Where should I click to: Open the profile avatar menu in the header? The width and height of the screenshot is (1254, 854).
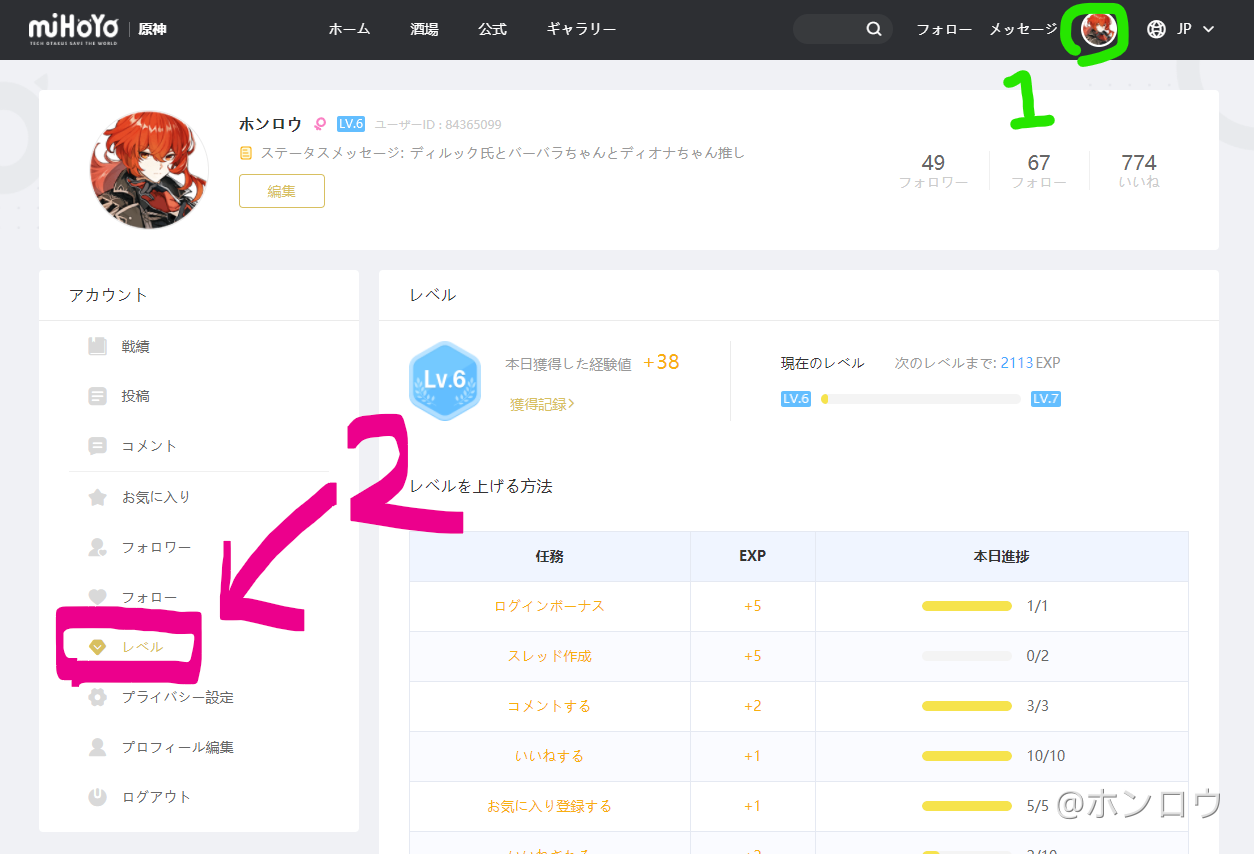[x=1096, y=30]
